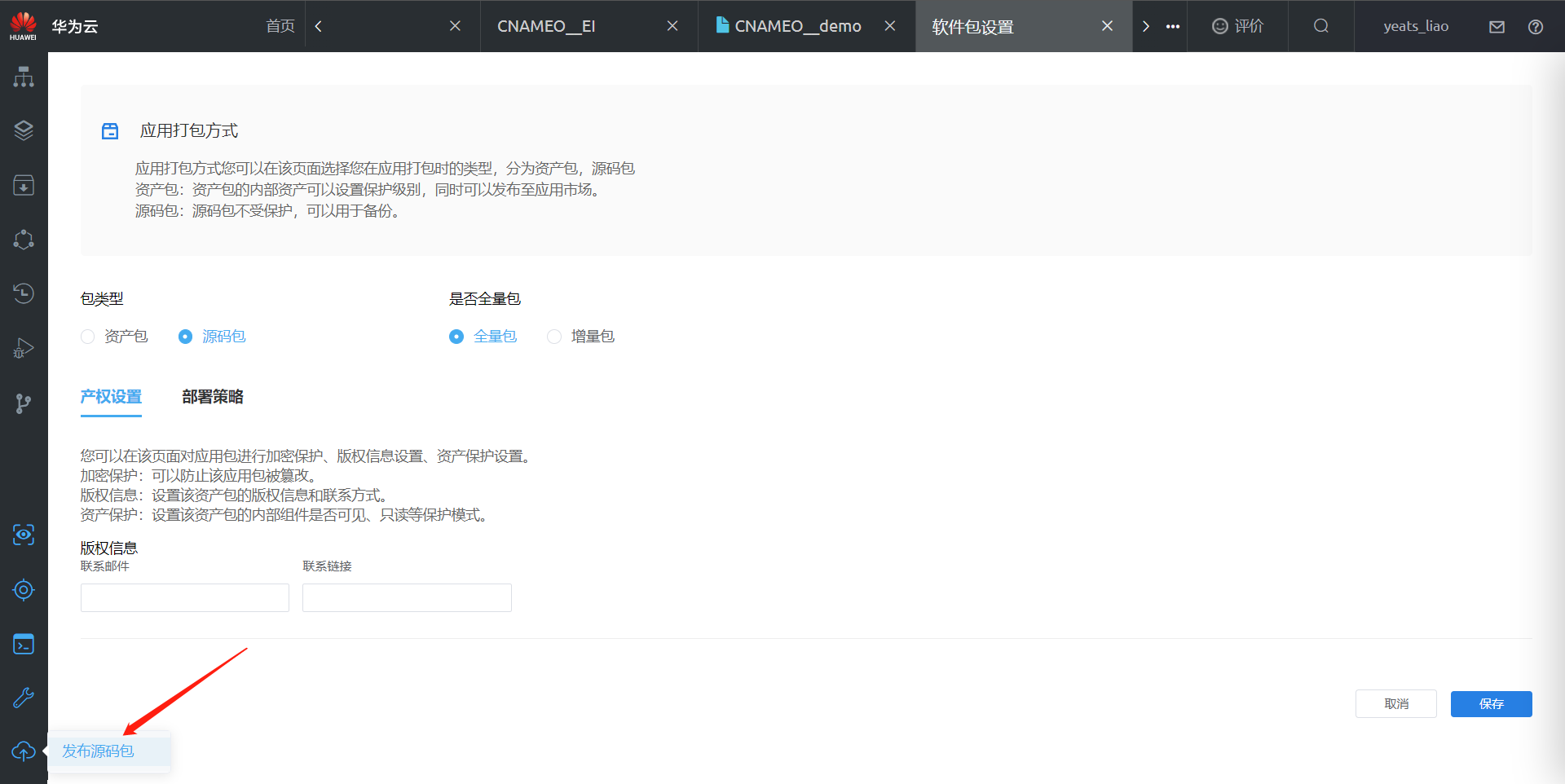The image size is (1565, 784).
Task: Click the Huawei Cloud logo
Action: tap(23, 25)
